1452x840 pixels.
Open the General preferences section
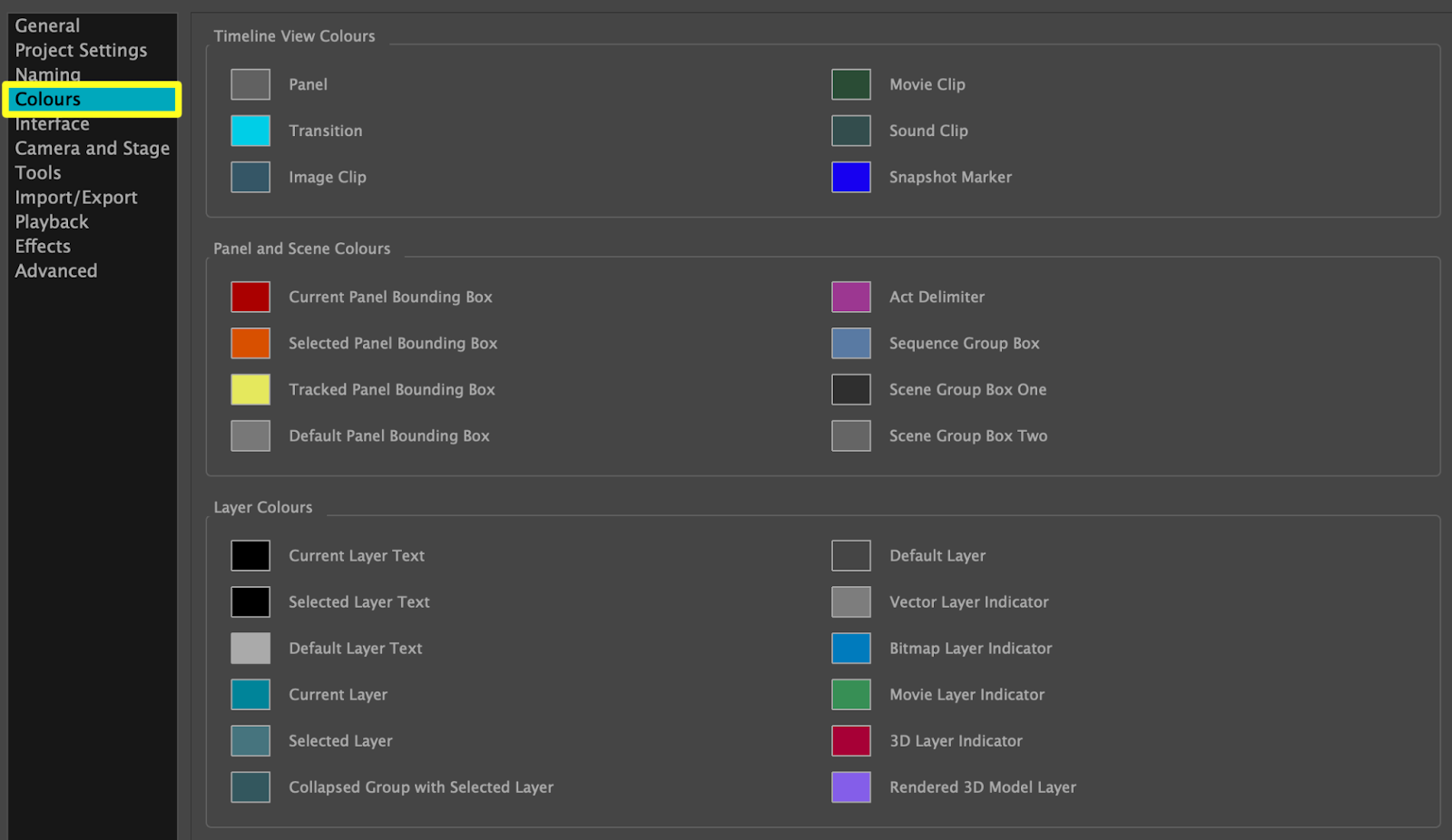(x=46, y=25)
